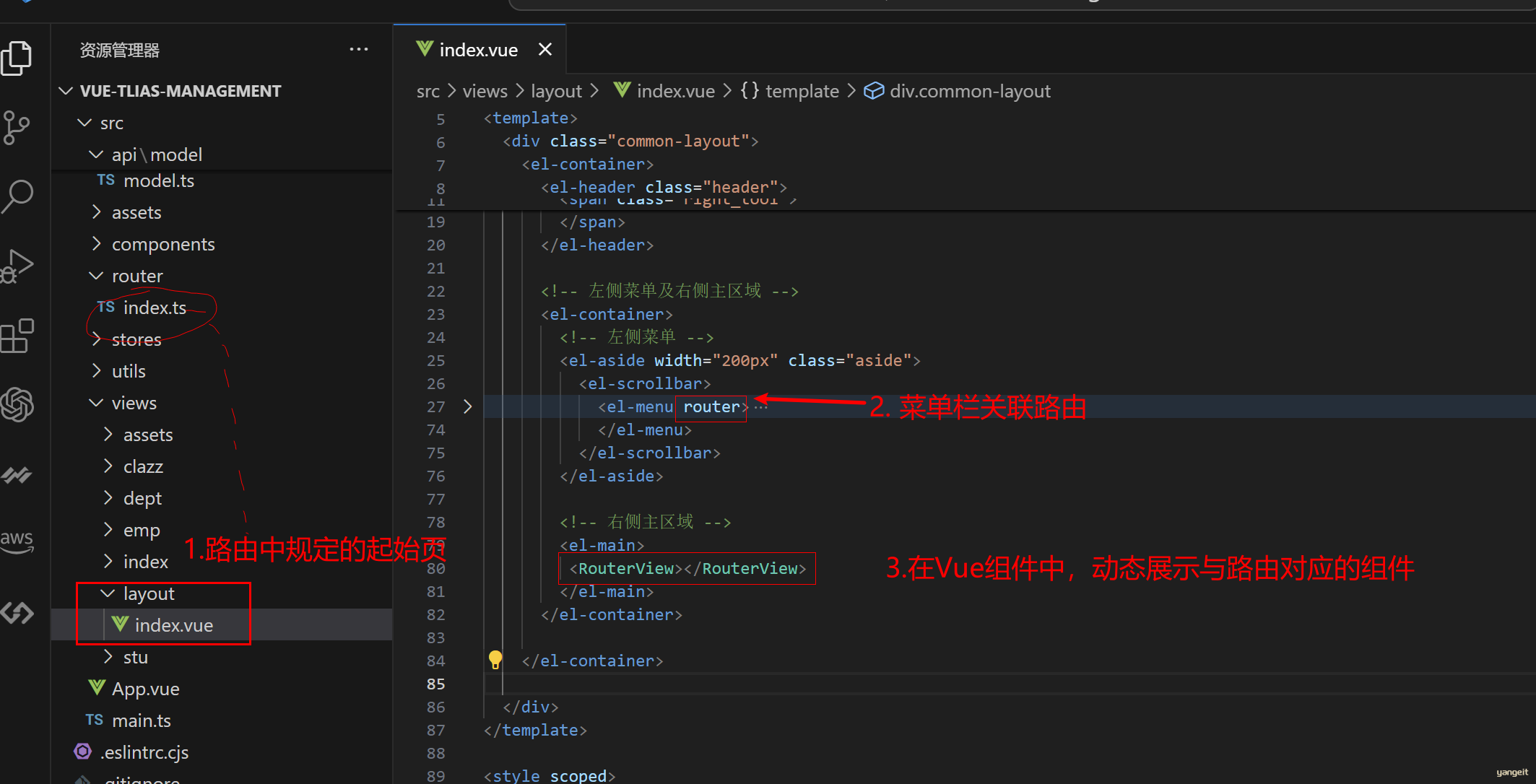Expand the clazz folder
The image size is (1536, 784).
pos(108,466)
